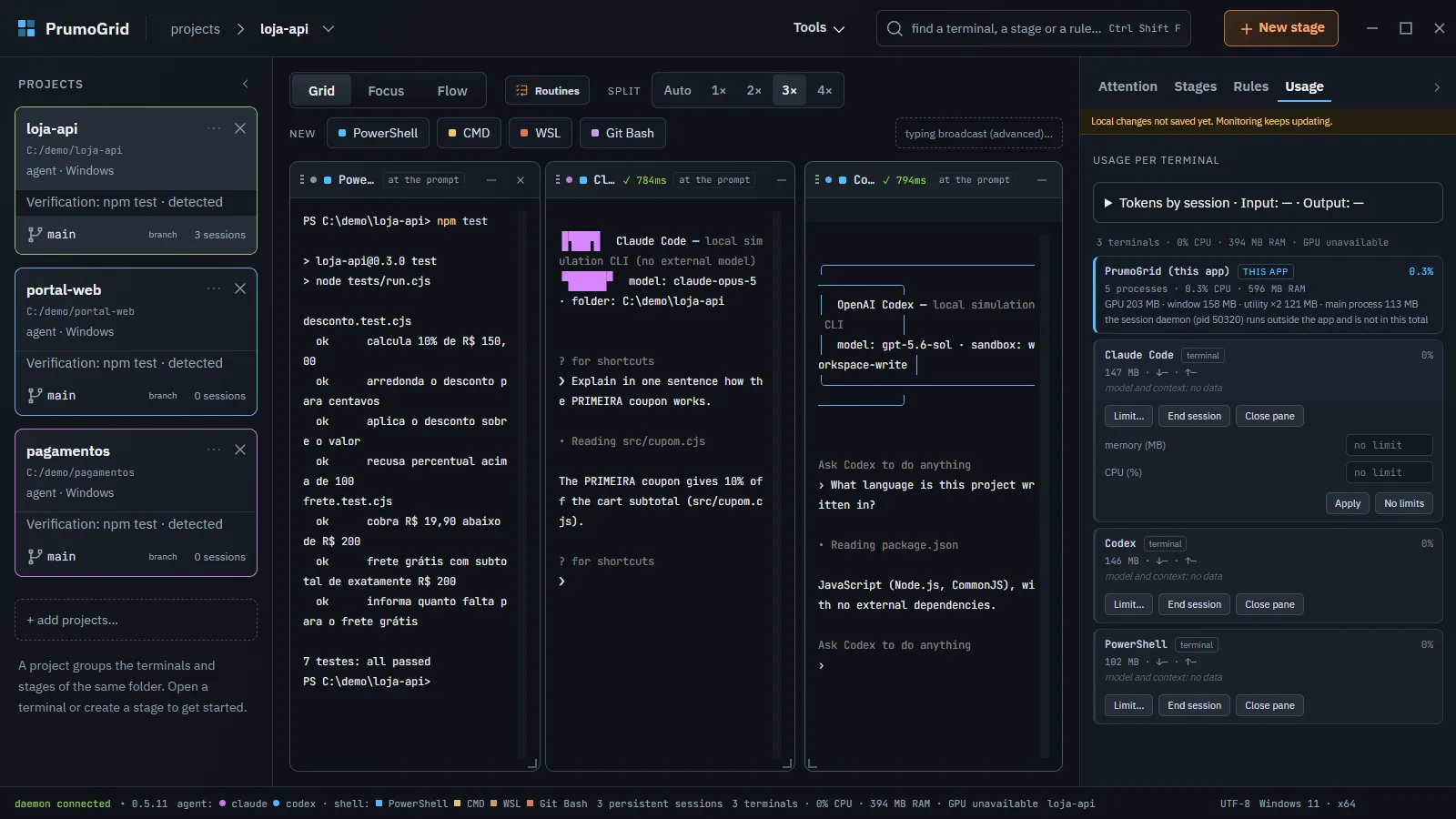1456x819 pixels.
Task: Click the search magnifier icon
Action: [895, 28]
